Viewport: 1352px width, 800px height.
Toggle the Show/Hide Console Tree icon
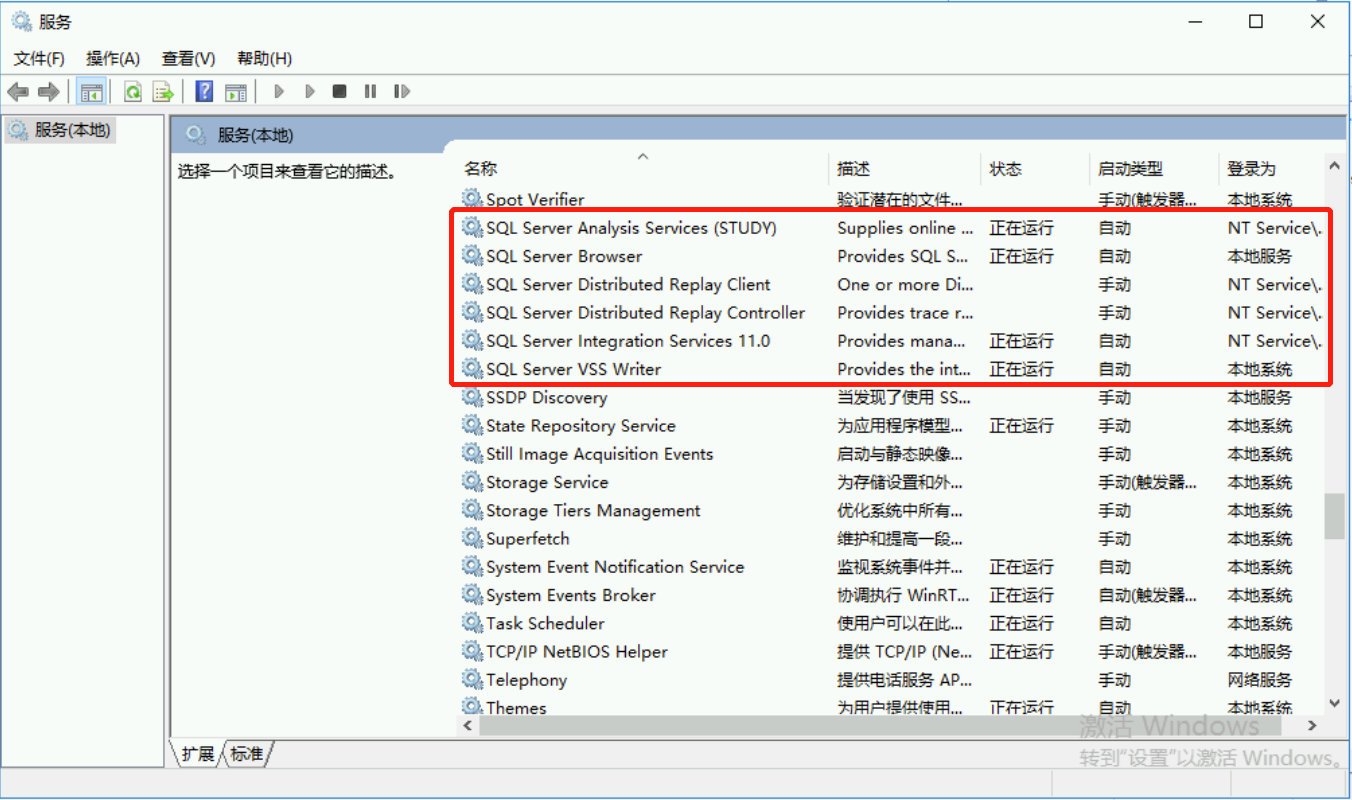[92, 92]
